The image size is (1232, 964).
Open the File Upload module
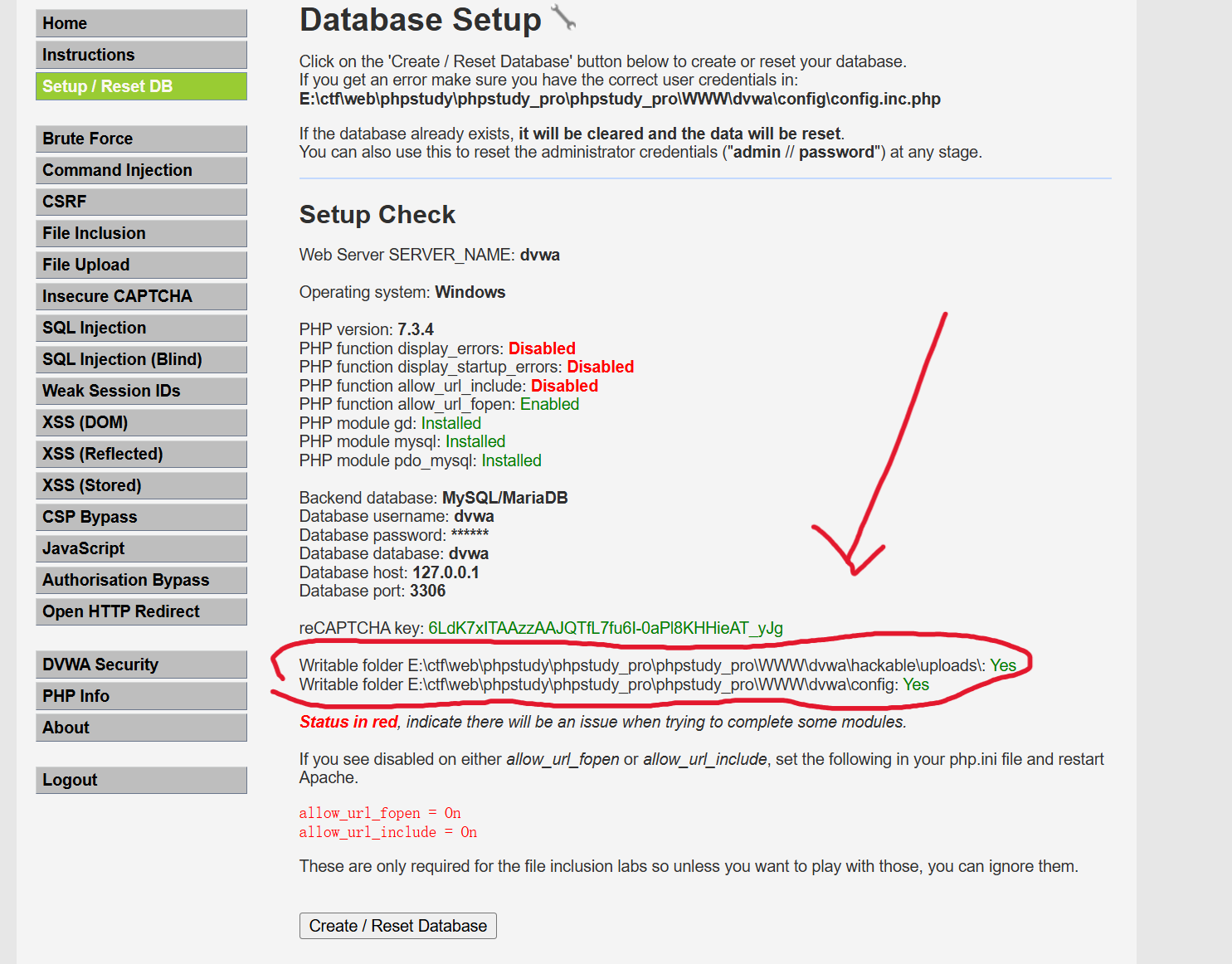pos(141,265)
